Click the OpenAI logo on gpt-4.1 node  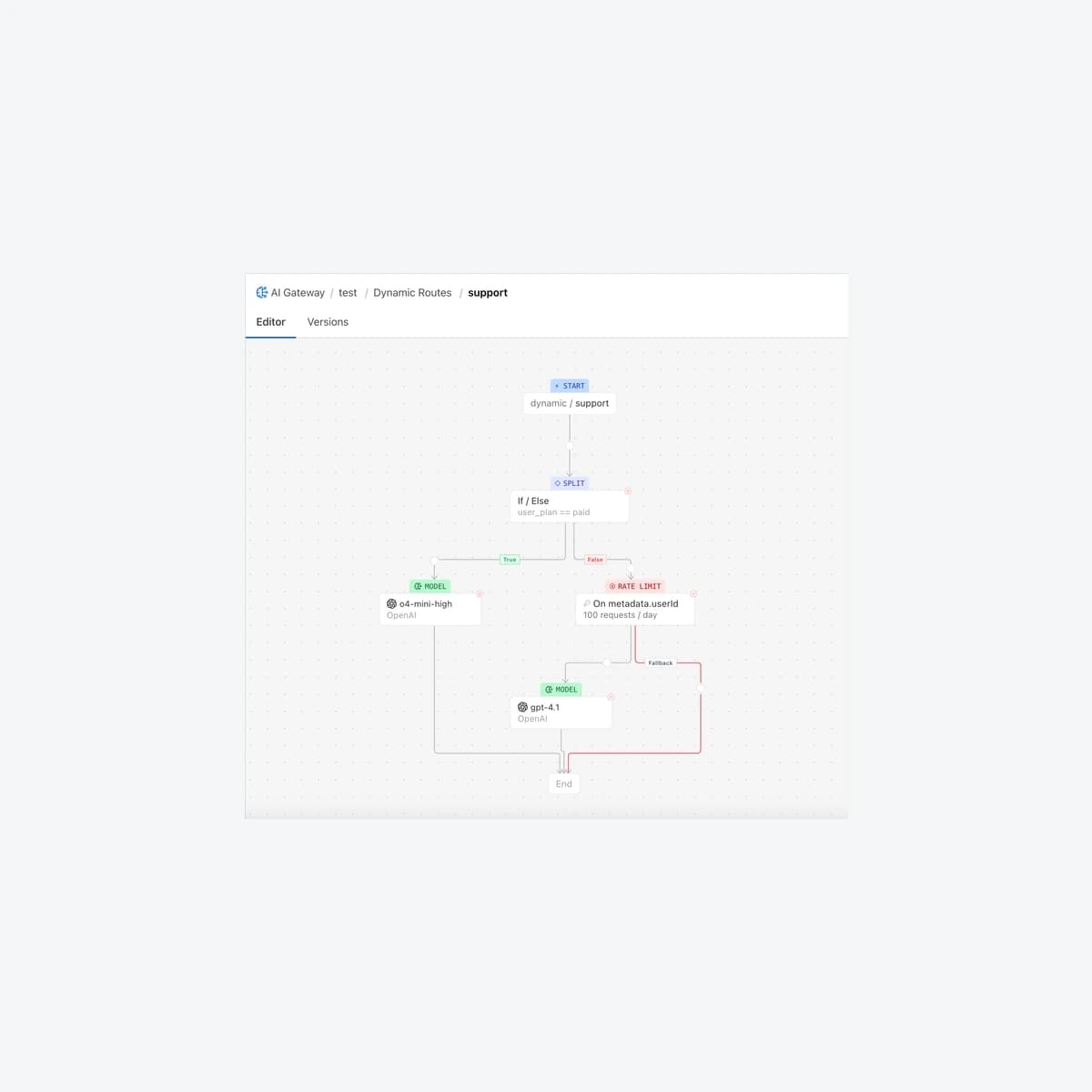[522, 707]
